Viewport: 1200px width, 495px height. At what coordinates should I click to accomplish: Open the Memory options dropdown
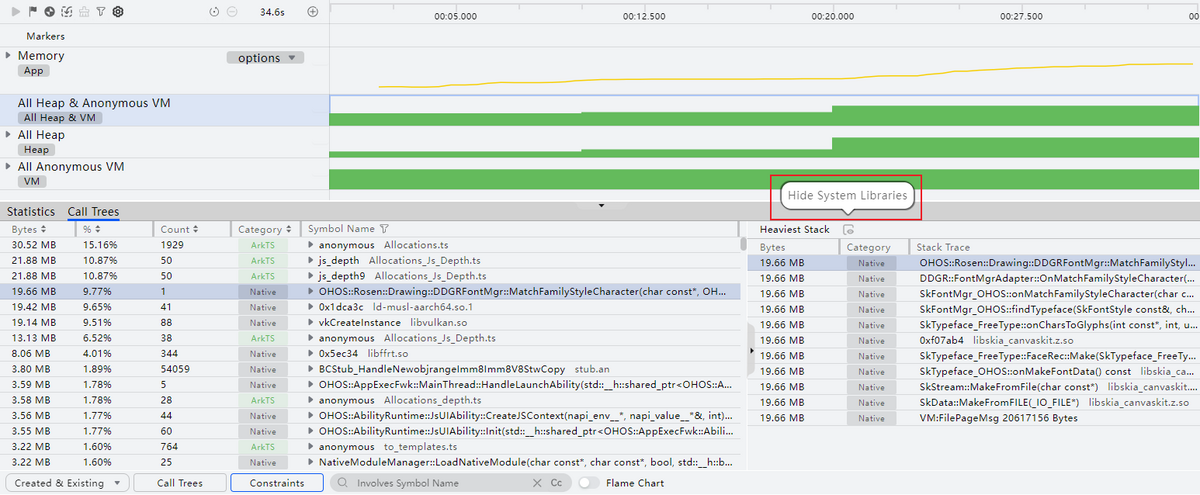(265, 58)
